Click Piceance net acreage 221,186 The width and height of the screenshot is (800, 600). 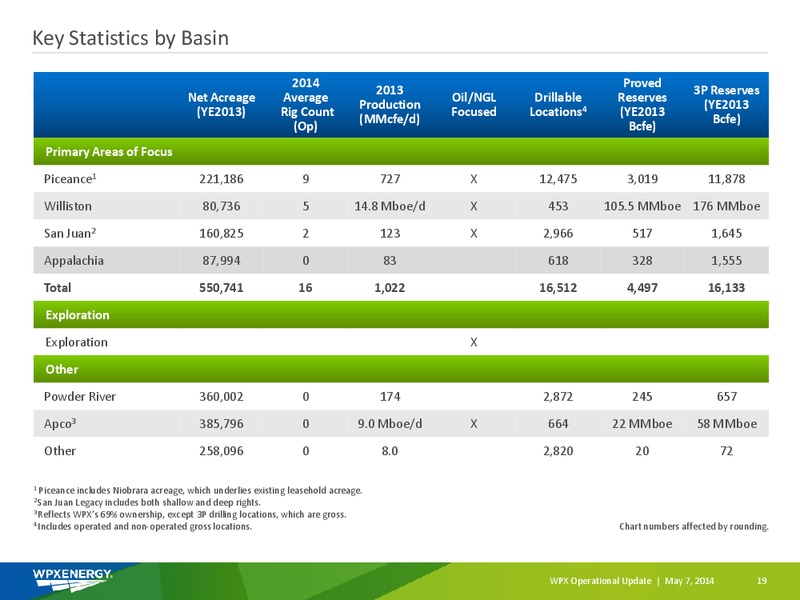[x=221, y=179]
